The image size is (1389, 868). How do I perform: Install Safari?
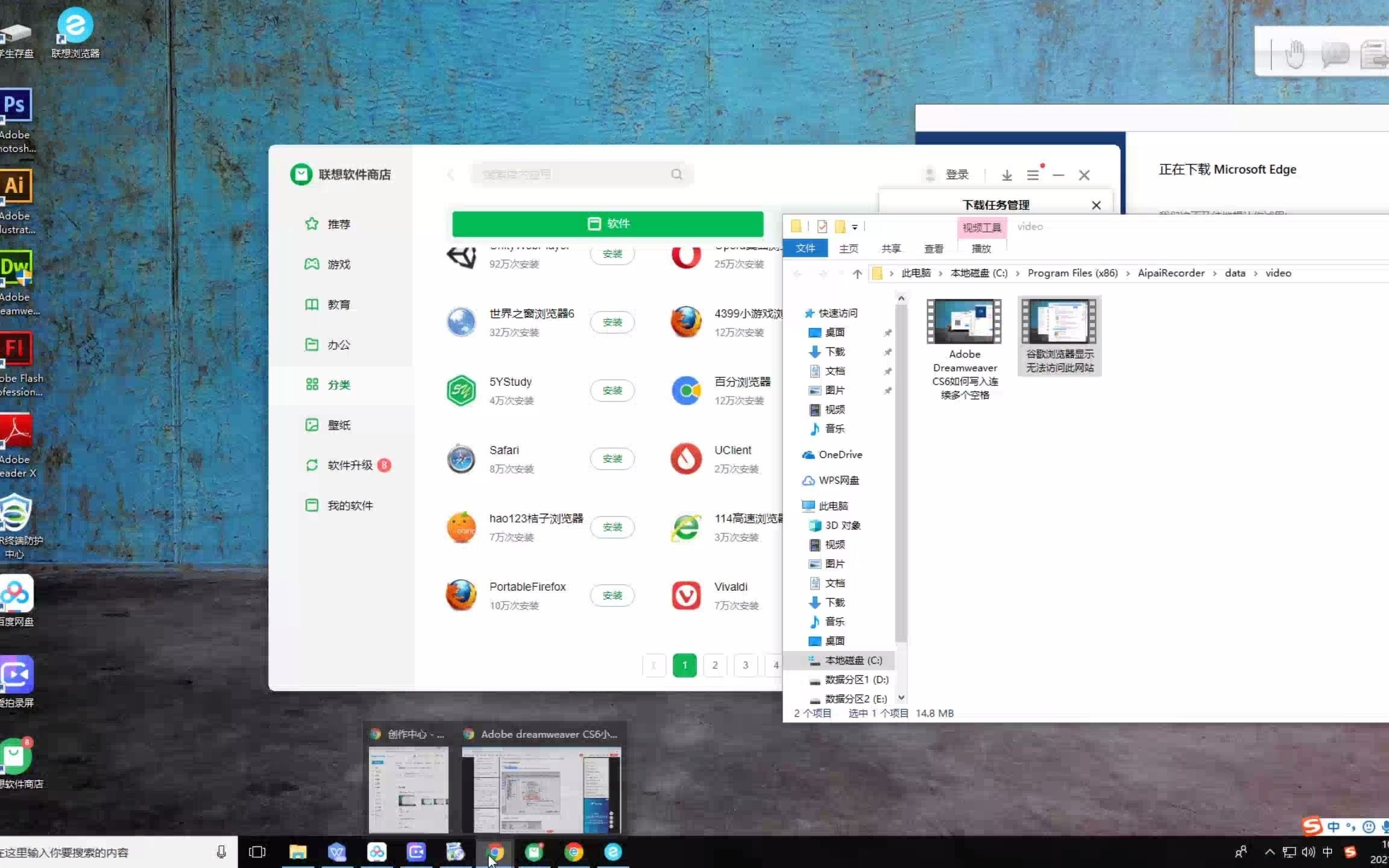[x=612, y=458]
